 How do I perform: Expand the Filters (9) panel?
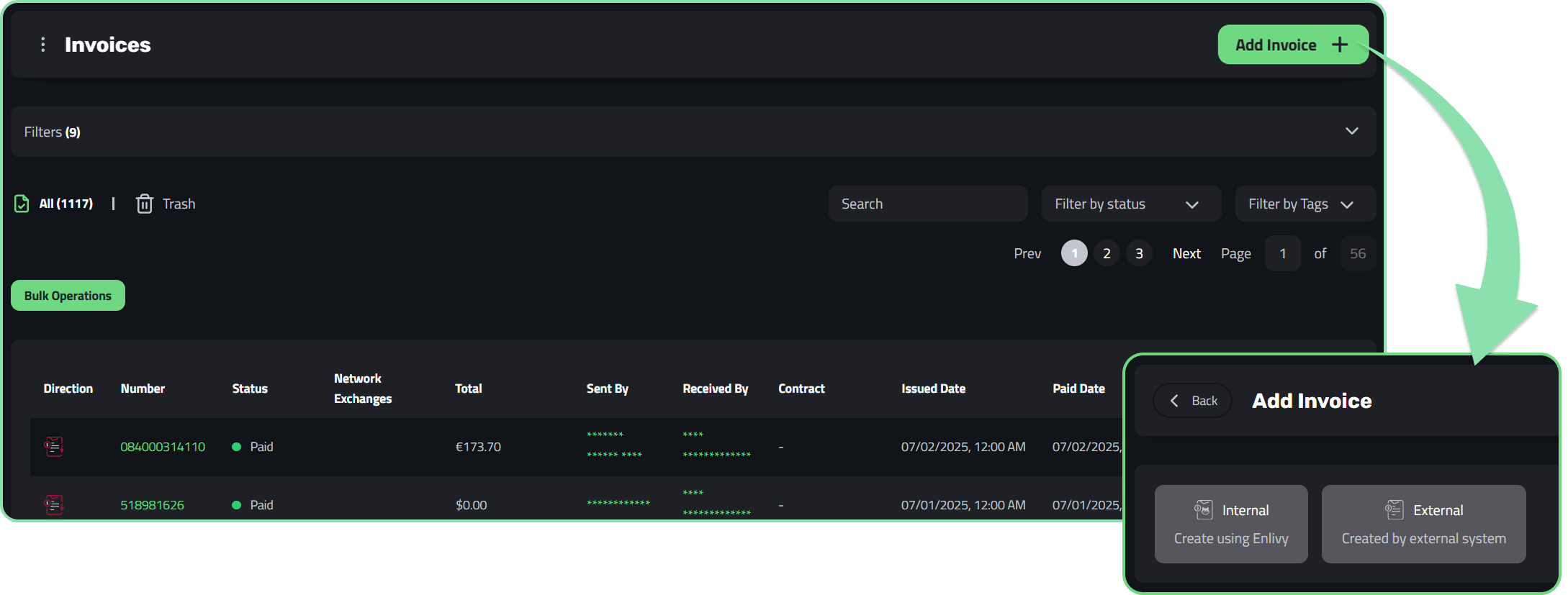click(x=1351, y=131)
